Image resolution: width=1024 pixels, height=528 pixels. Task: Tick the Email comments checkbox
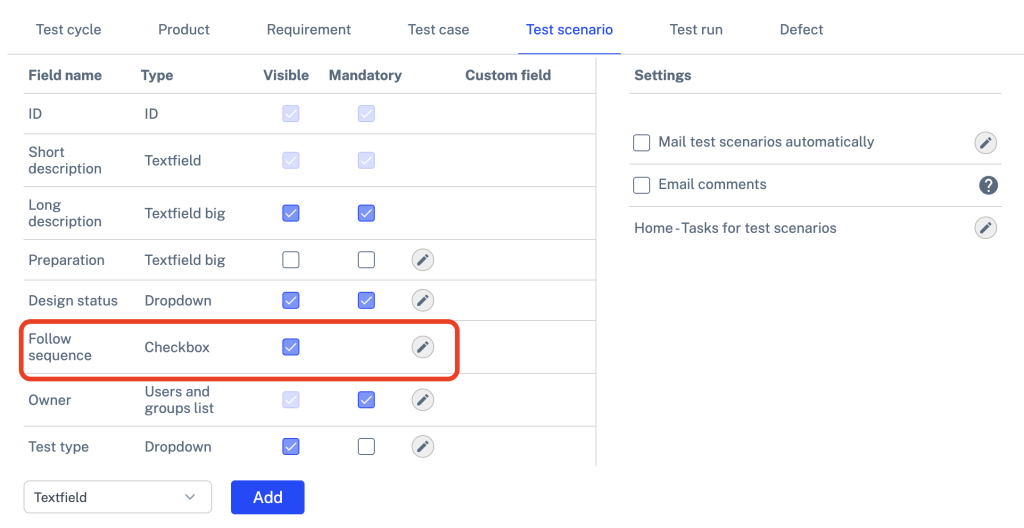click(x=642, y=185)
